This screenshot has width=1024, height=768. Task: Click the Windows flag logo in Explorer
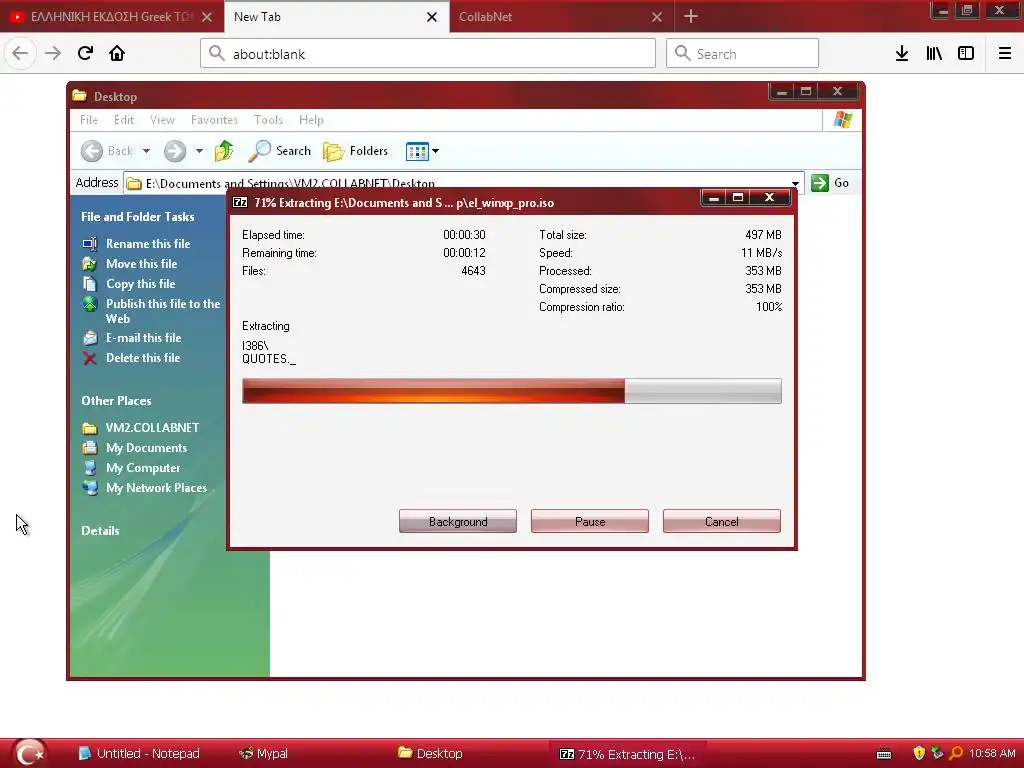tap(842, 120)
